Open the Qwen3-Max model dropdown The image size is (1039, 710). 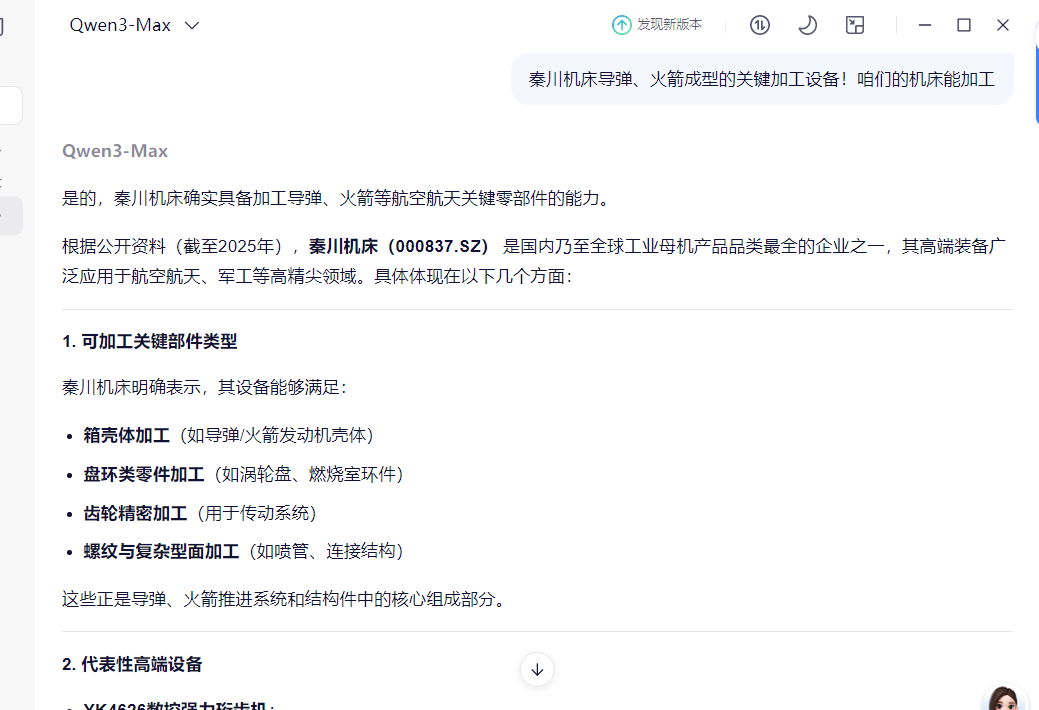click(x=134, y=25)
